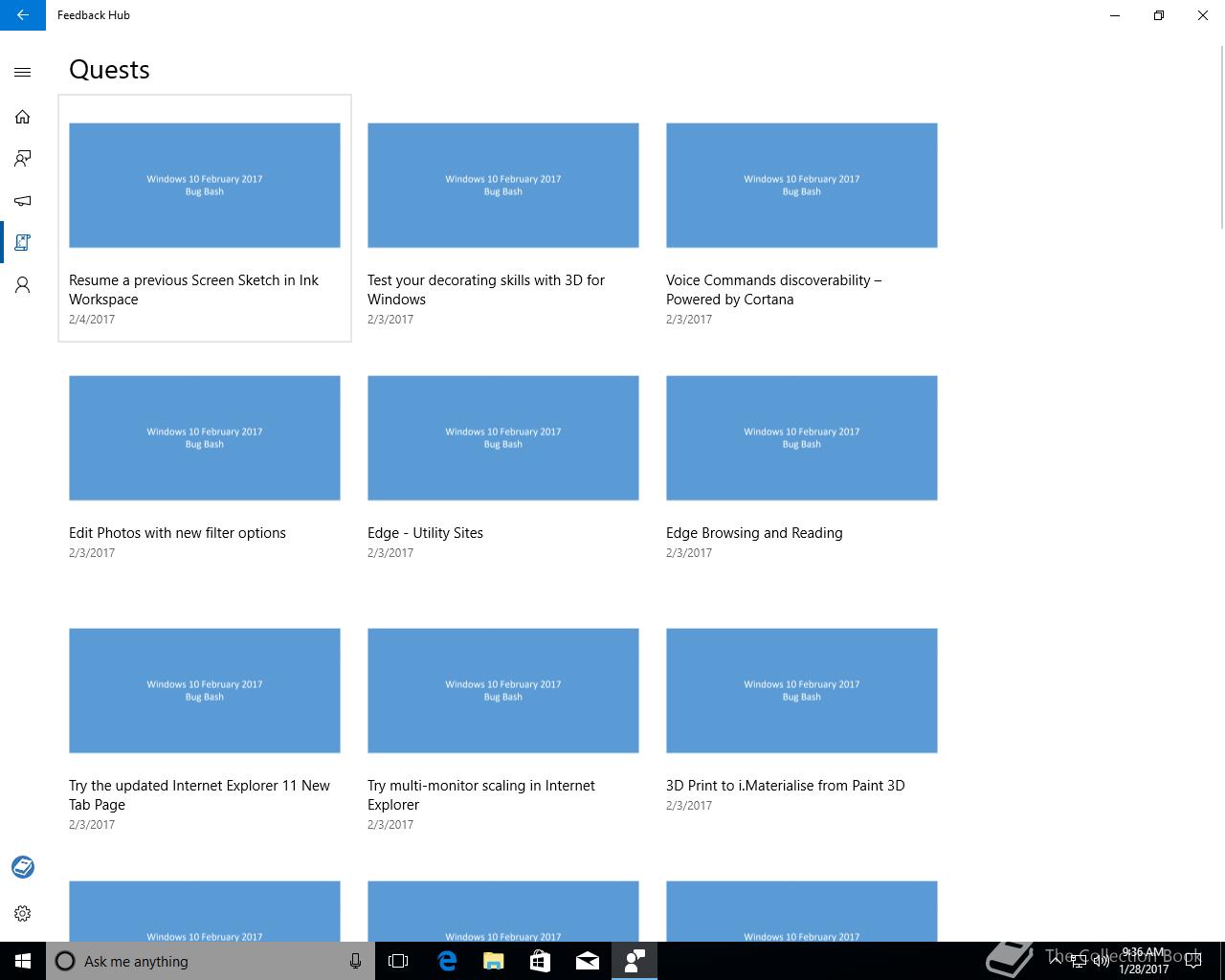Open the Edge - Utility Sites quest
Image resolution: width=1225 pixels, height=980 pixels.
coord(503,471)
